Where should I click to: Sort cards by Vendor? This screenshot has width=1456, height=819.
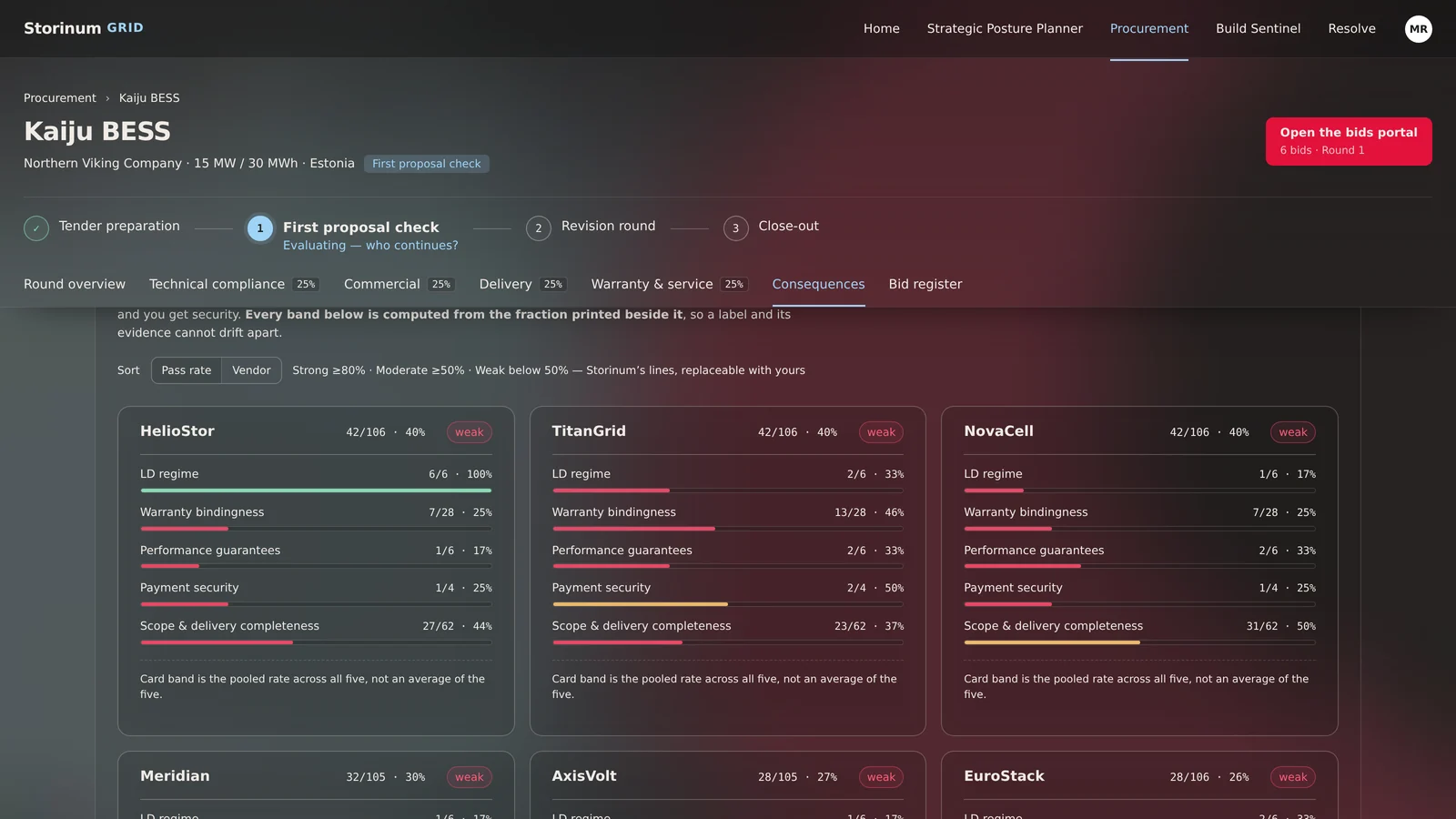tap(251, 370)
